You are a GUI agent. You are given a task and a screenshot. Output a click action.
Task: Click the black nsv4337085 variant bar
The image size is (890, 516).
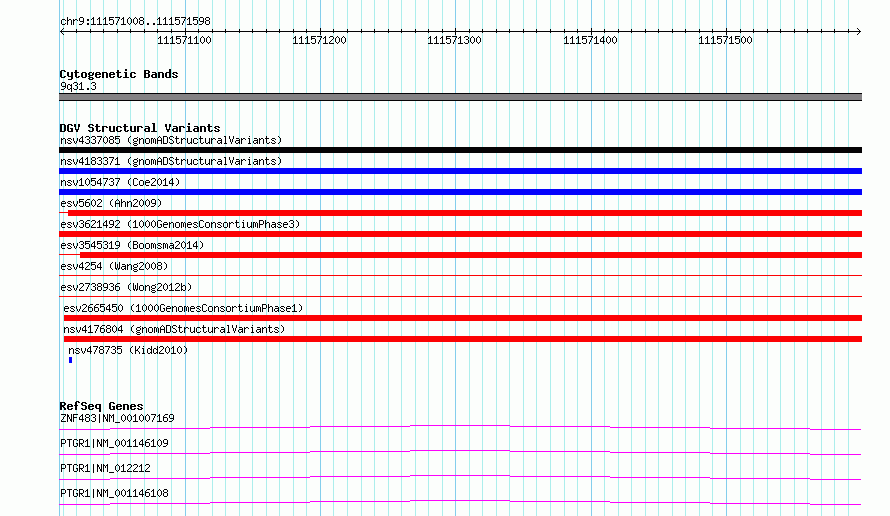pyautogui.click(x=460, y=150)
